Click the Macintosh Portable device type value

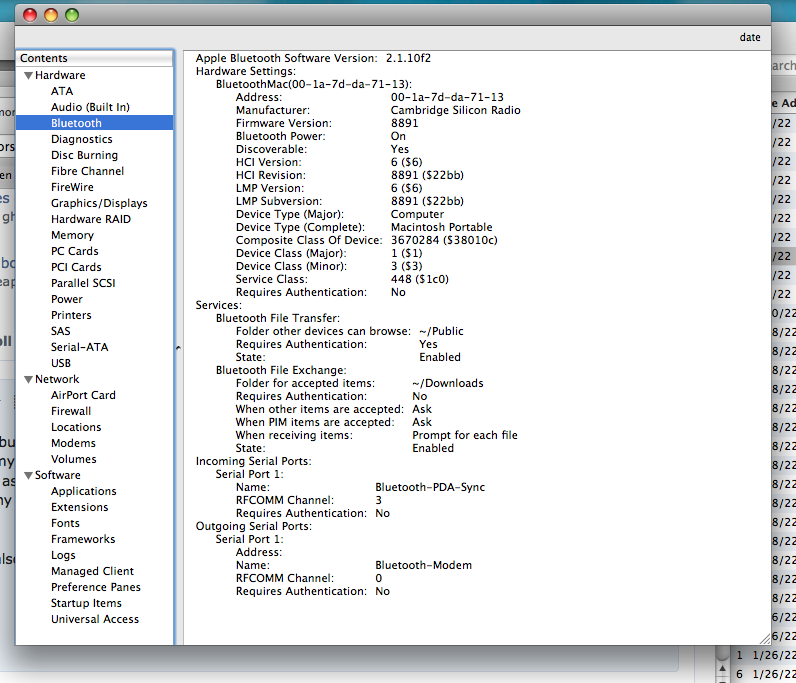coord(441,227)
